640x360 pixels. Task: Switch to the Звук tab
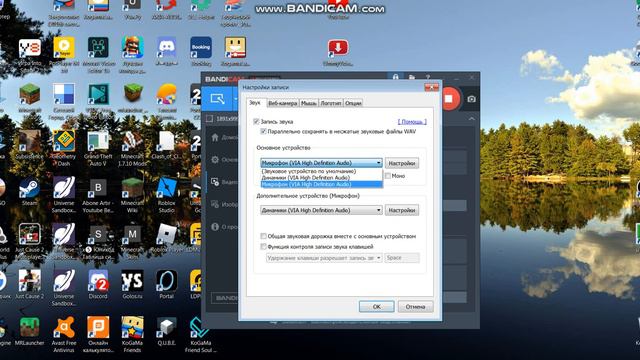(255, 102)
